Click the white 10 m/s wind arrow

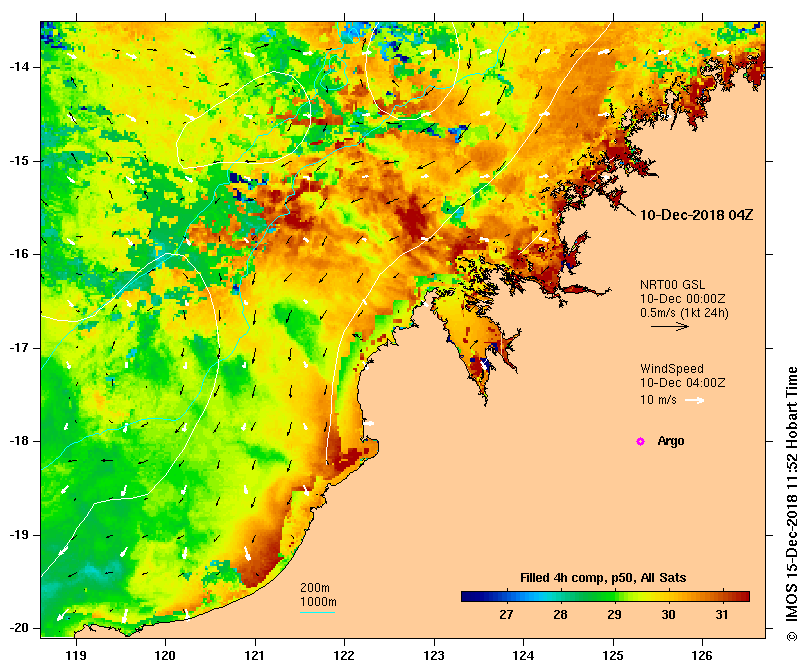pos(695,400)
